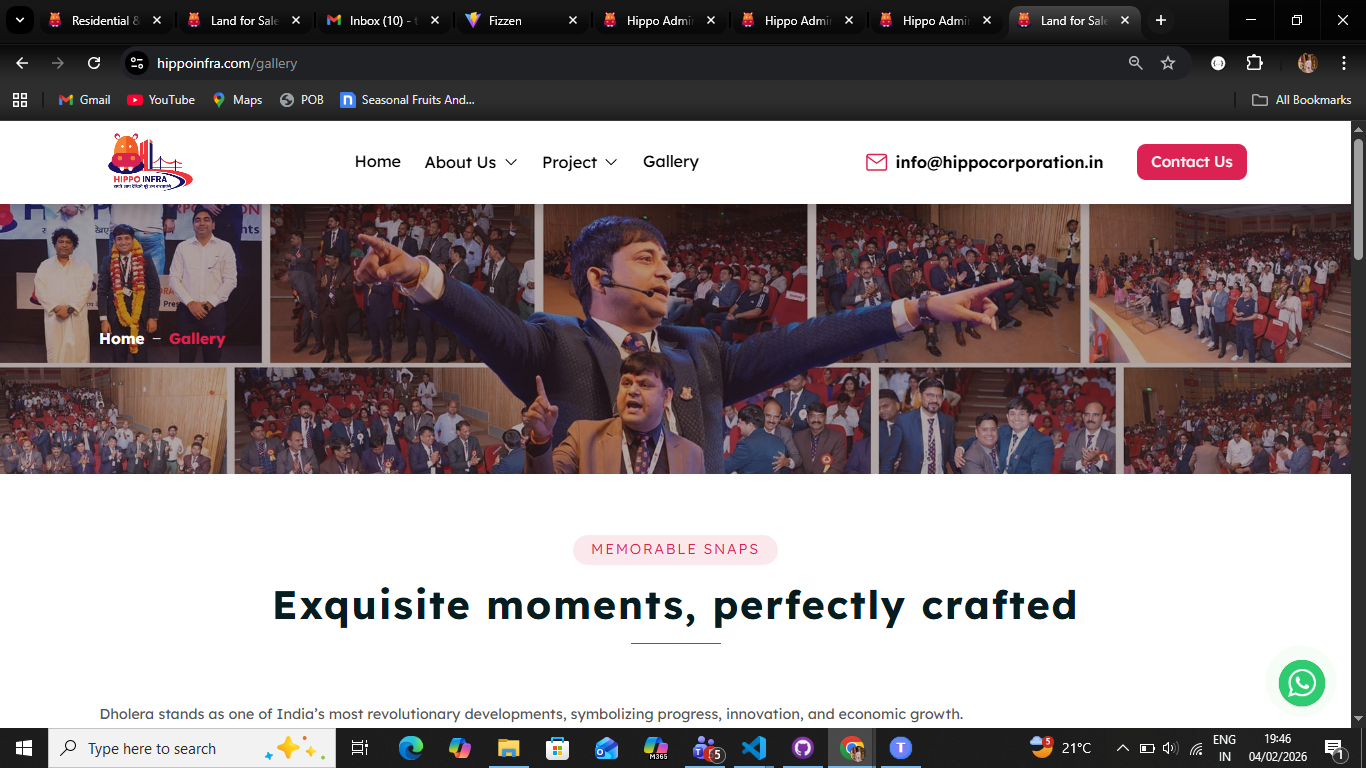Open the Chrome apps grid icon
1366x768 pixels.
(x=19, y=100)
